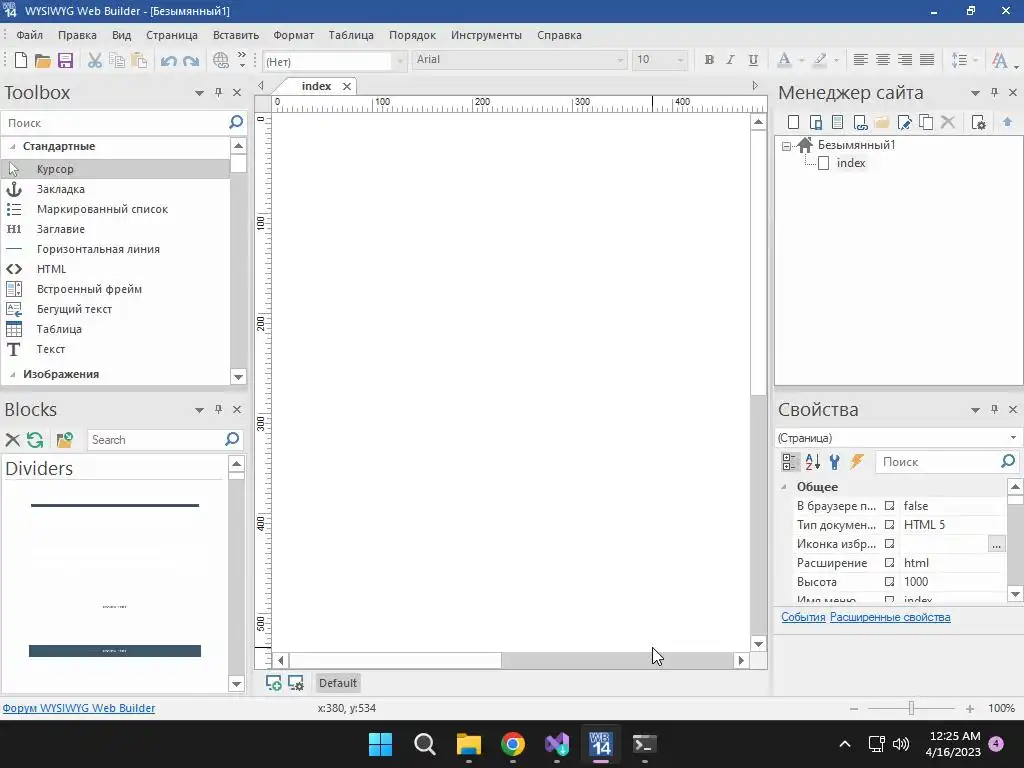Align text right

point(904,60)
